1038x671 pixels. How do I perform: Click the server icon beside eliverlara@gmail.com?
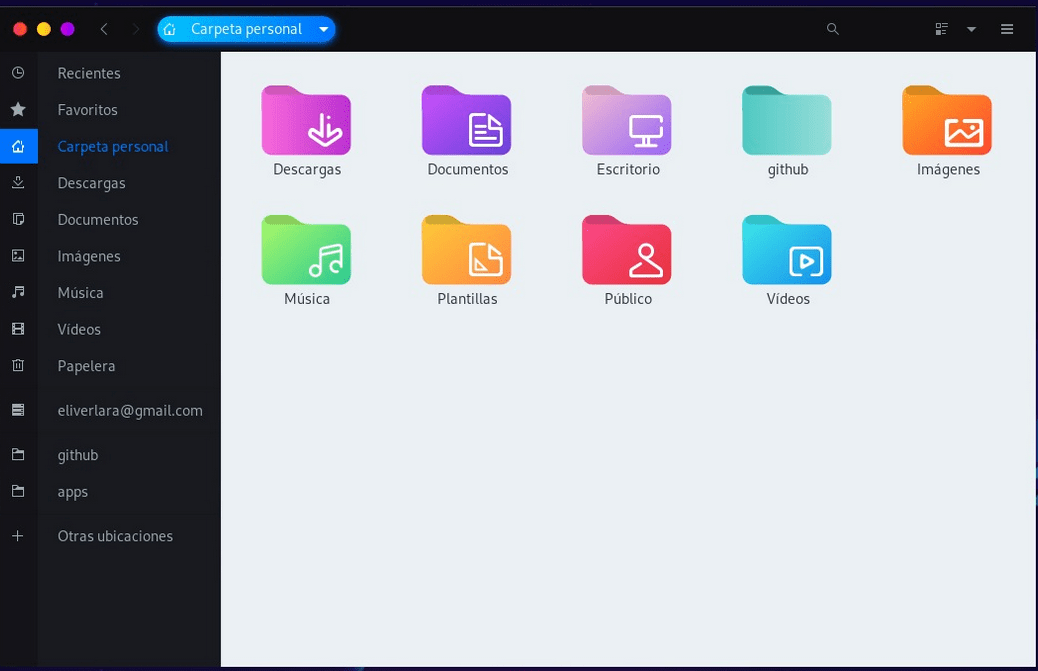(x=19, y=410)
